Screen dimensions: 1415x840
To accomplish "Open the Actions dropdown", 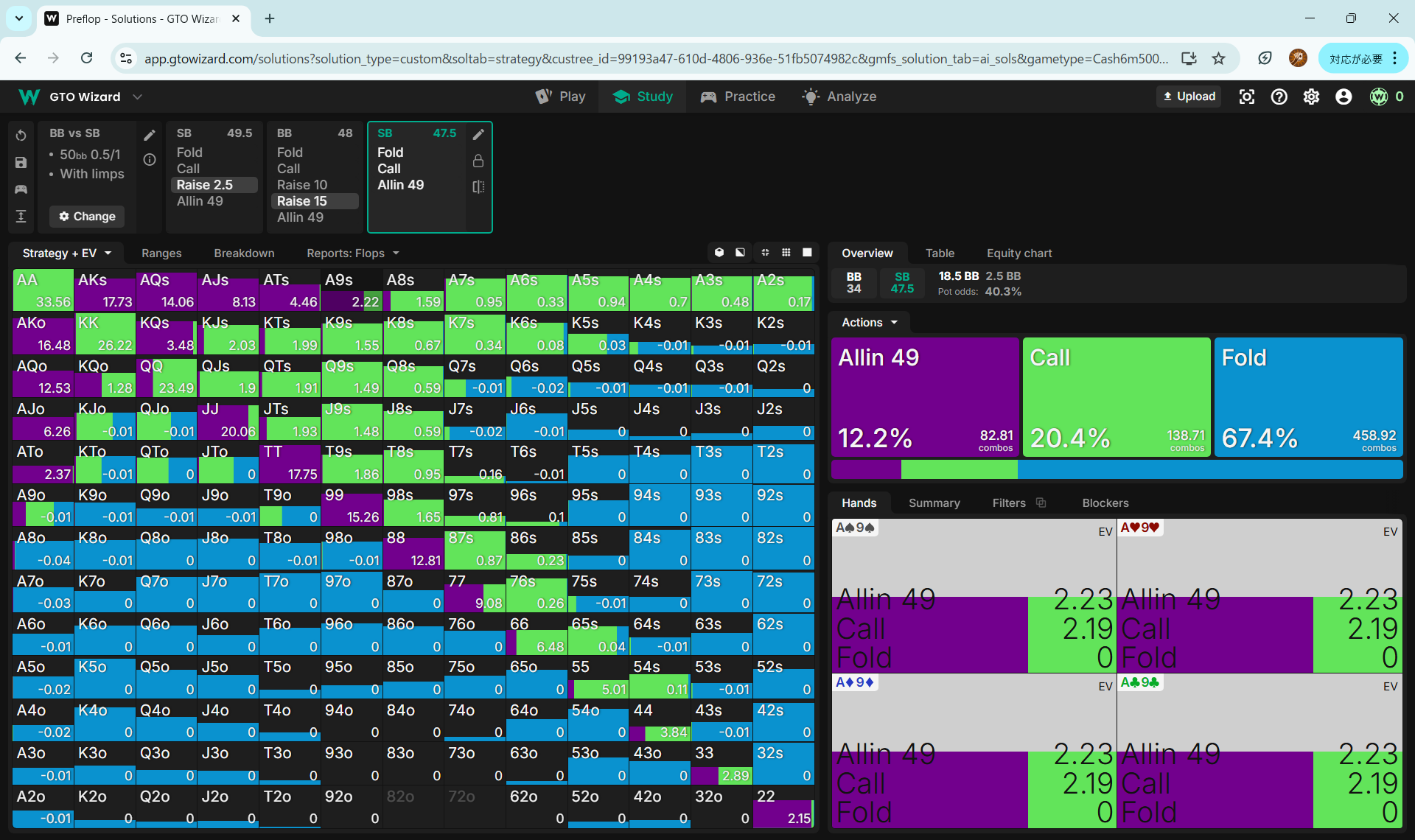I will pyautogui.click(x=870, y=322).
